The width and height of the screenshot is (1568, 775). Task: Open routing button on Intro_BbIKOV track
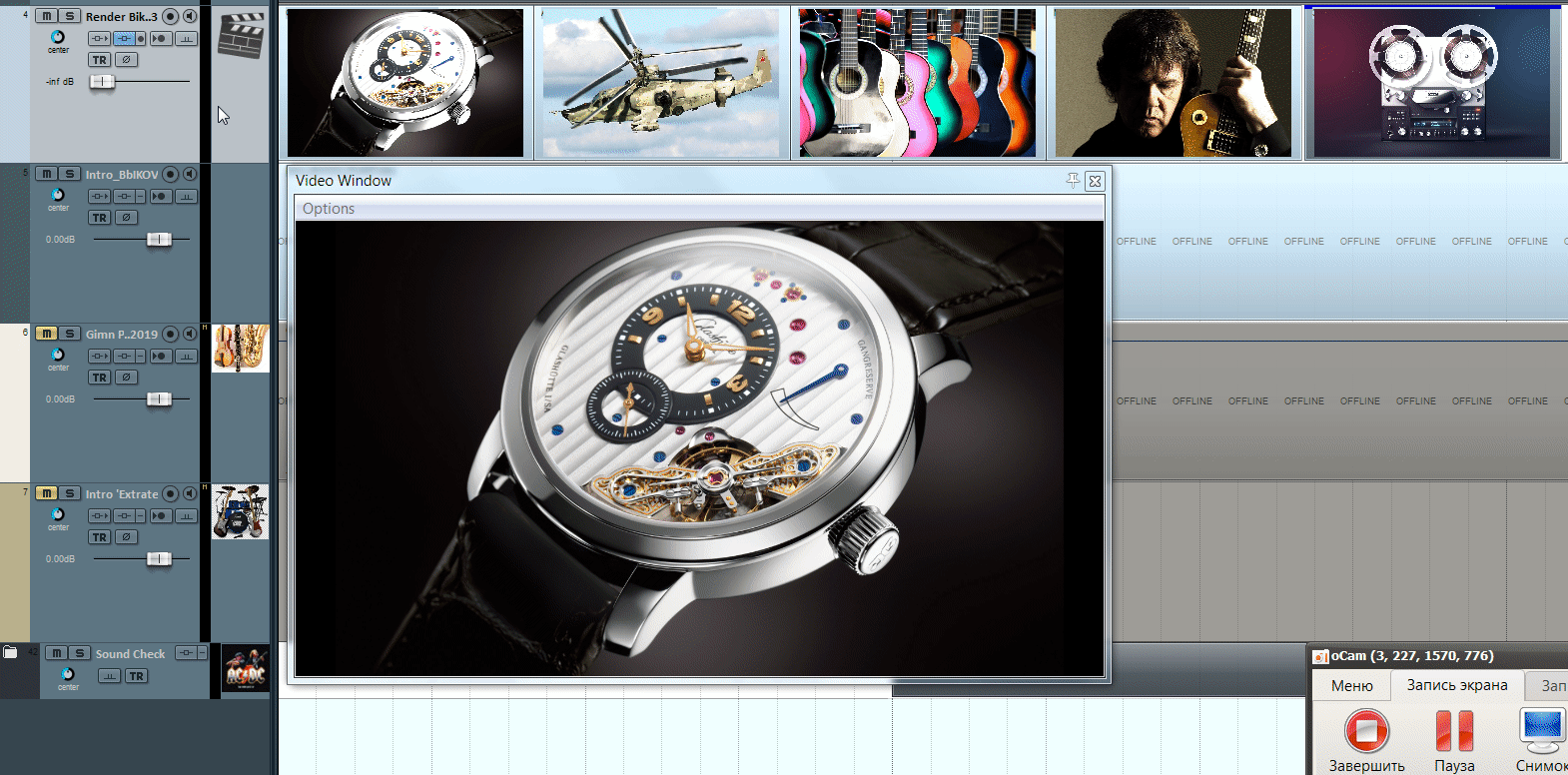(99, 197)
